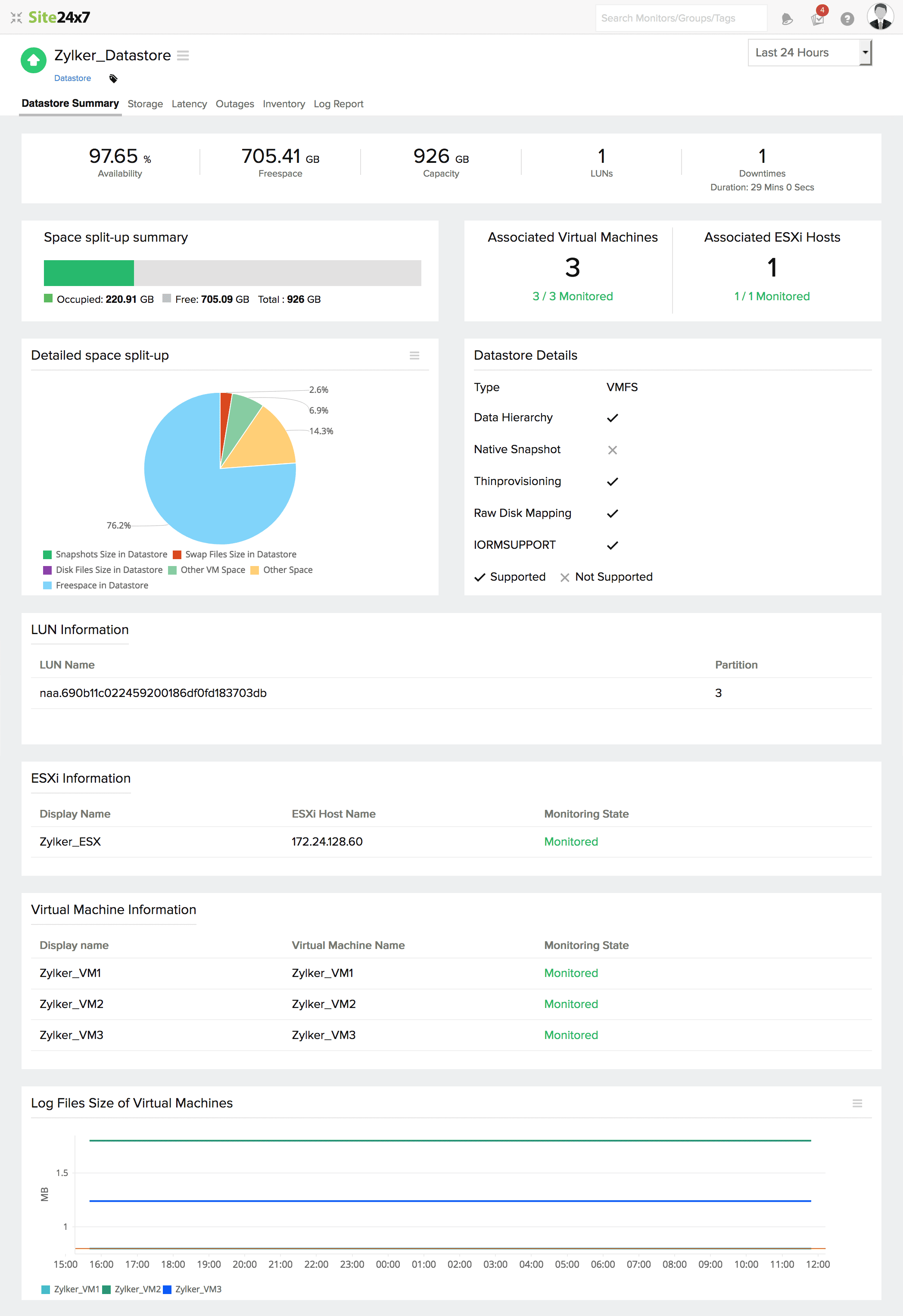
Task: Open the Detailed space split-up chart menu
Action: point(414,355)
